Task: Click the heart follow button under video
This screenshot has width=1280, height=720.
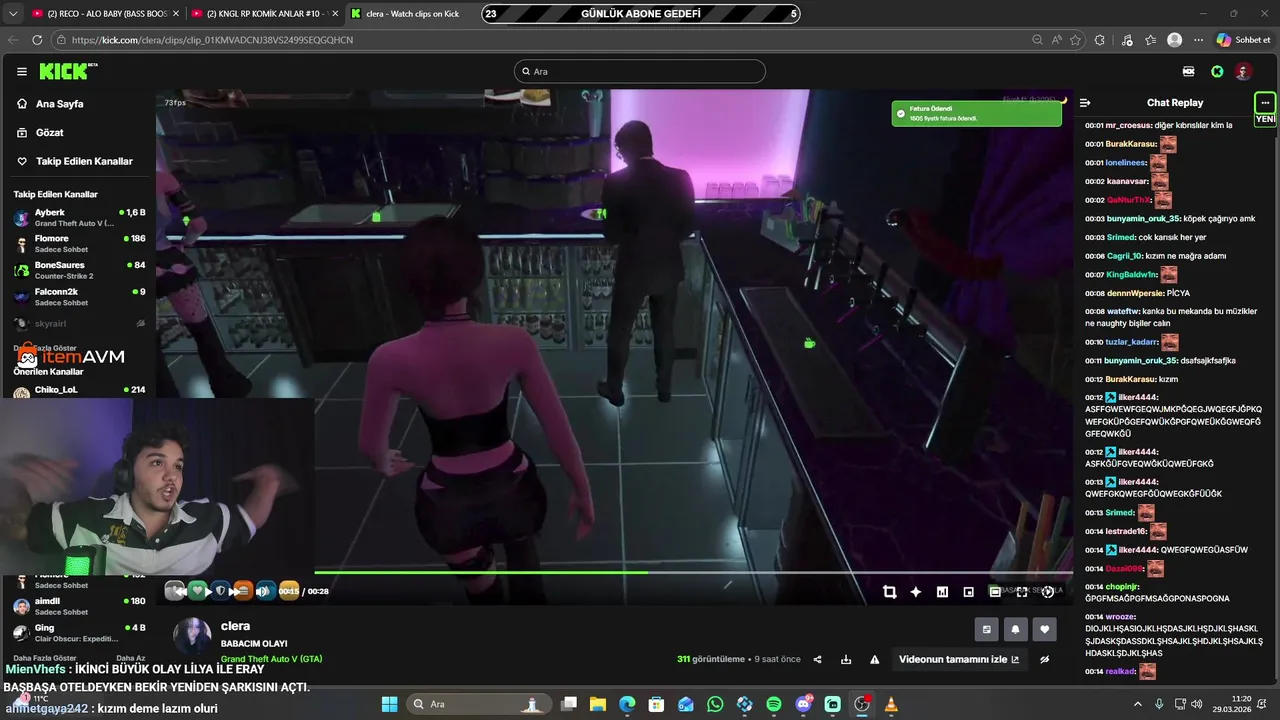Action: (x=1045, y=629)
